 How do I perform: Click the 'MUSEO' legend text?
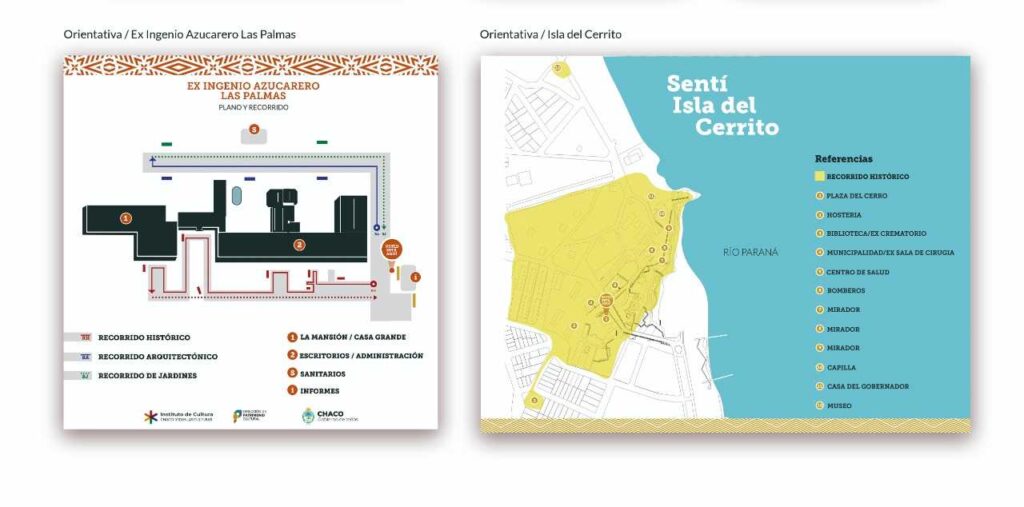tap(839, 406)
